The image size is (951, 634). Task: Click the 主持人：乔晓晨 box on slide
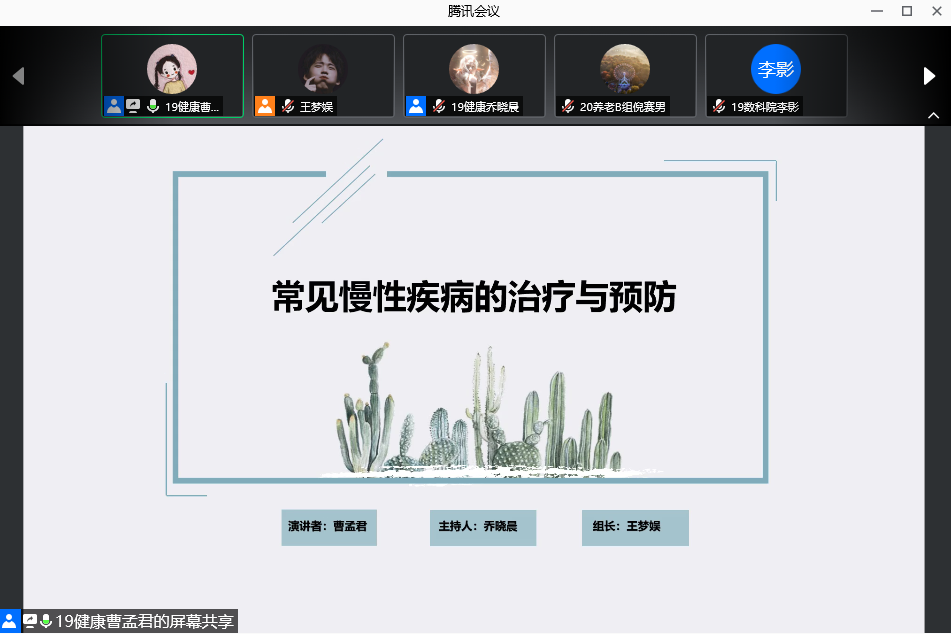pos(482,526)
